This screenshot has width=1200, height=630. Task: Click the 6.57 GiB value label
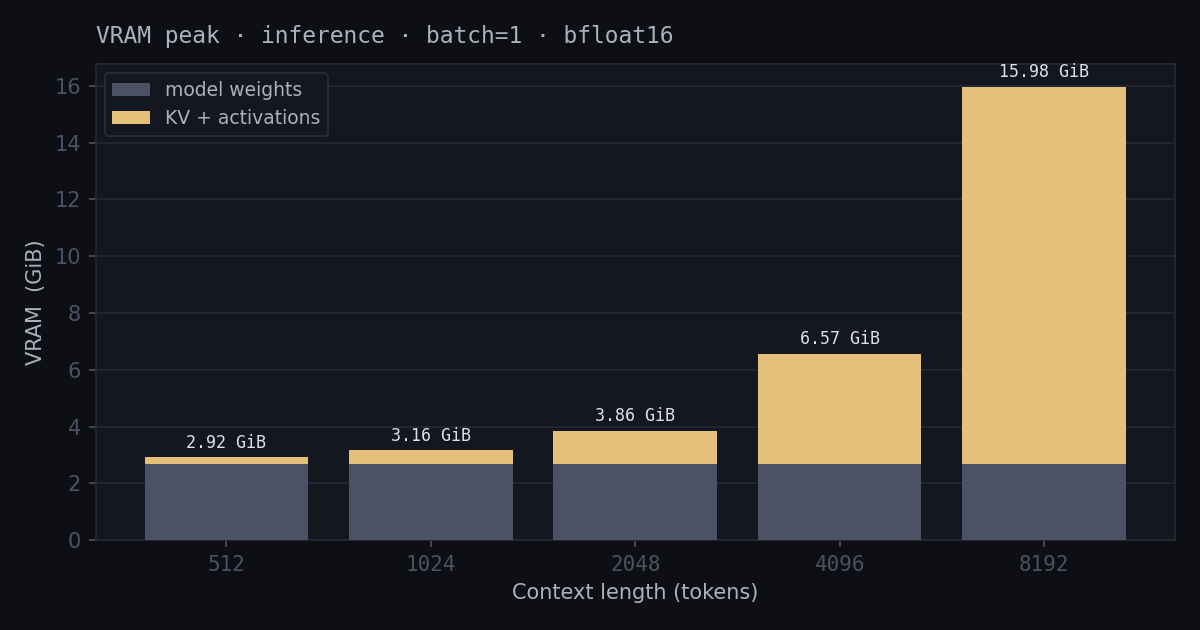[839, 339]
